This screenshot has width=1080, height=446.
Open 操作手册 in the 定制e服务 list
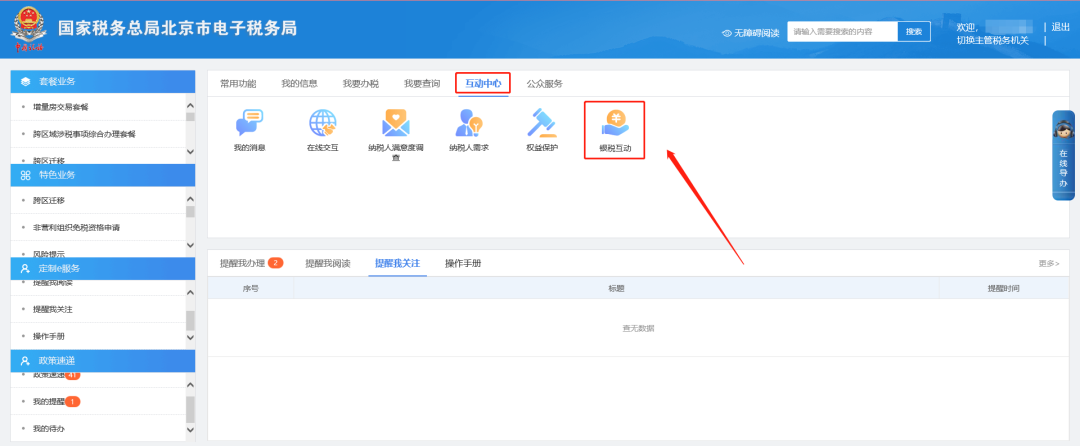49,337
